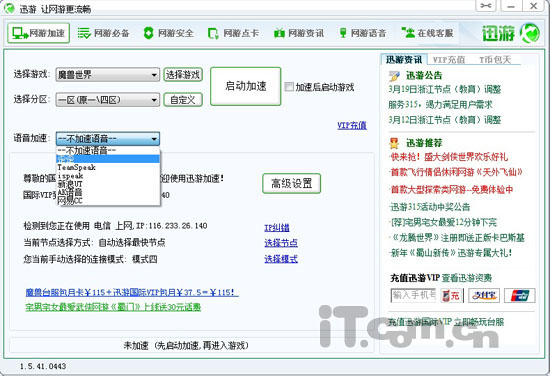Open 《天外飞仙》 recommendation
The image size is (550, 376).
tap(456, 172)
